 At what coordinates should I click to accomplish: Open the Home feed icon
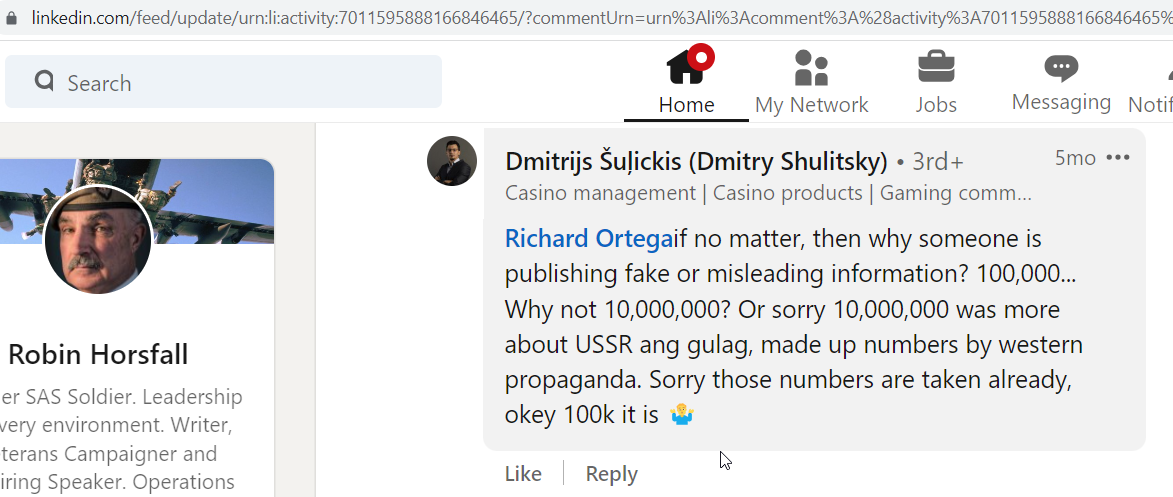point(687,66)
